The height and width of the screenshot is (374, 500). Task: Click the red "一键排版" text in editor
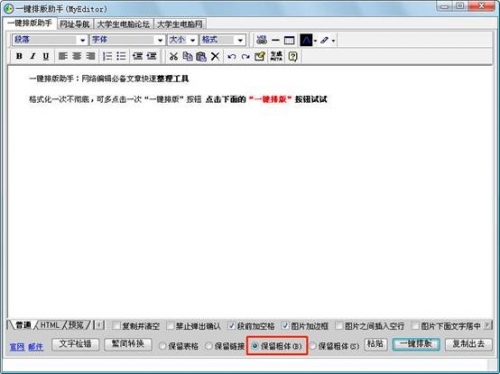270,99
